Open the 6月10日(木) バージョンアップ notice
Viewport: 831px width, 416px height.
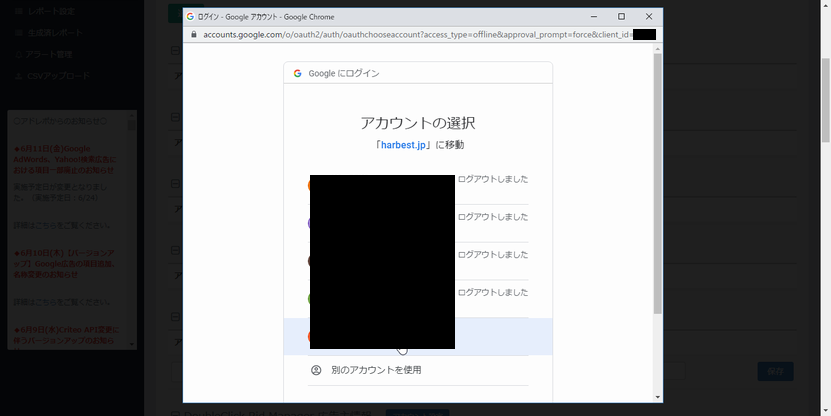coord(64,264)
